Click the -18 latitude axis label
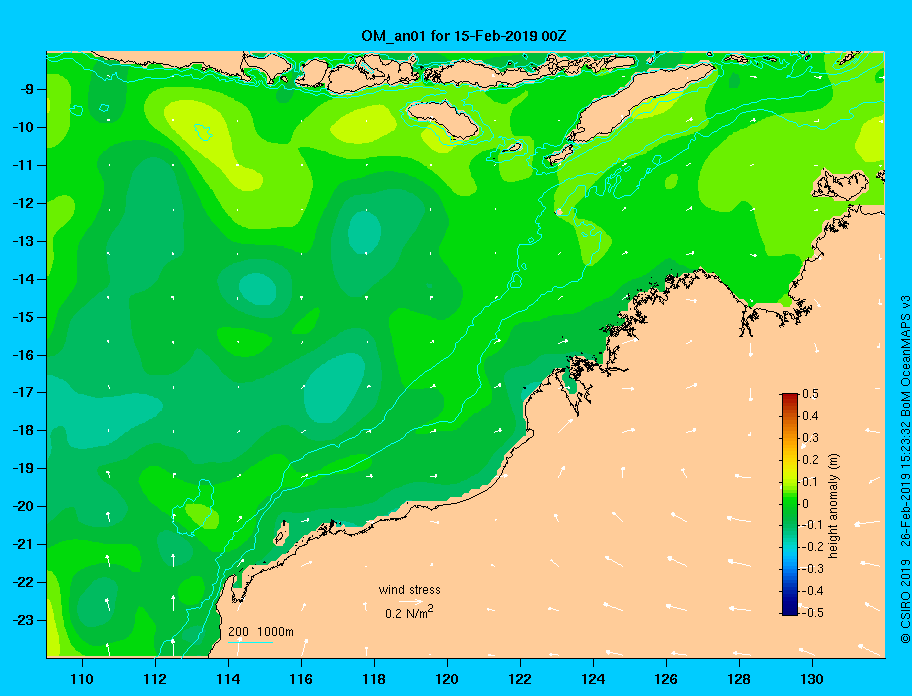Image resolution: width=912 pixels, height=696 pixels. [x=24, y=430]
